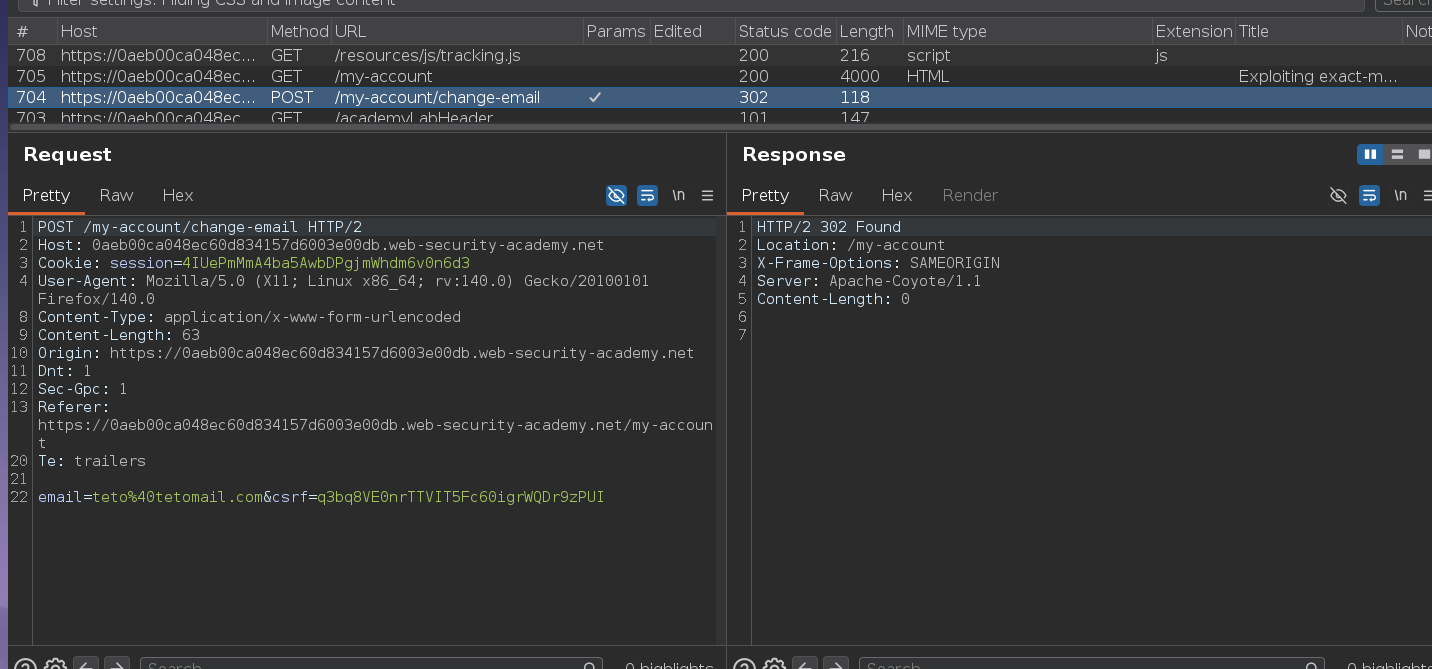This screenshot has width=1432, height=669.
Task: Sort history by Status code column
Action: pyautogui.click(x=785, y=31)
